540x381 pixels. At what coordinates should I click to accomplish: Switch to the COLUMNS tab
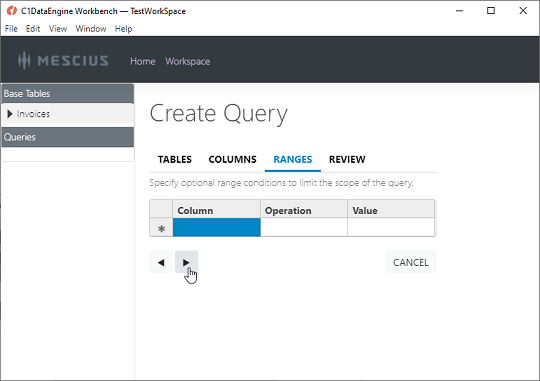click(x=232, y=159)
